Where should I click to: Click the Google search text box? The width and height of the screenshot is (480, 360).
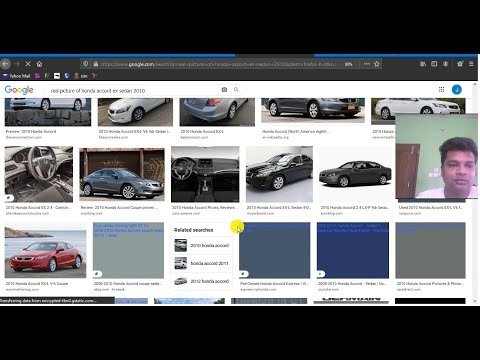[133, 90]
